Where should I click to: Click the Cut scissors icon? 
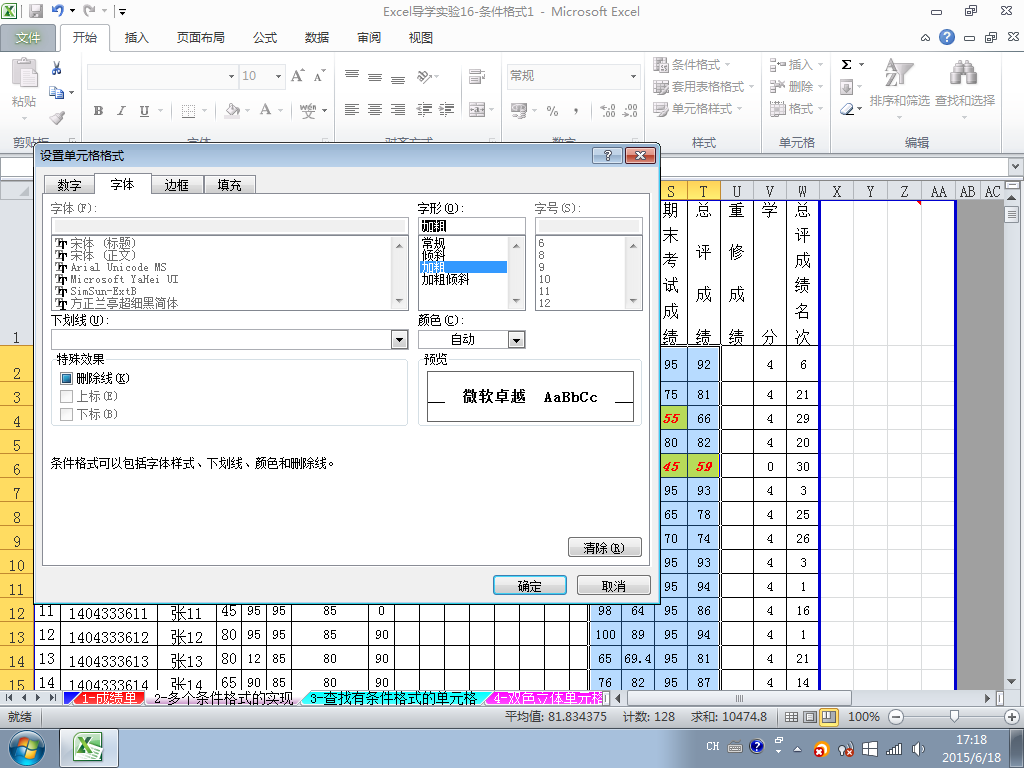pos(56,68)
